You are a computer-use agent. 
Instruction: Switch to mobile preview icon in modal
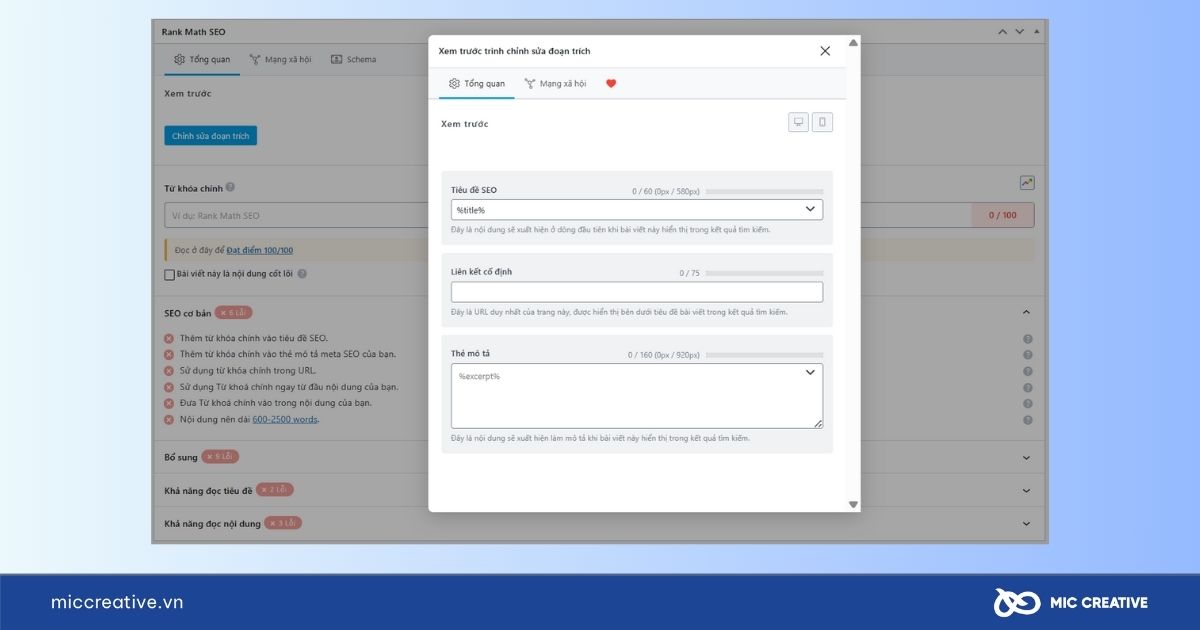point(822,122)
